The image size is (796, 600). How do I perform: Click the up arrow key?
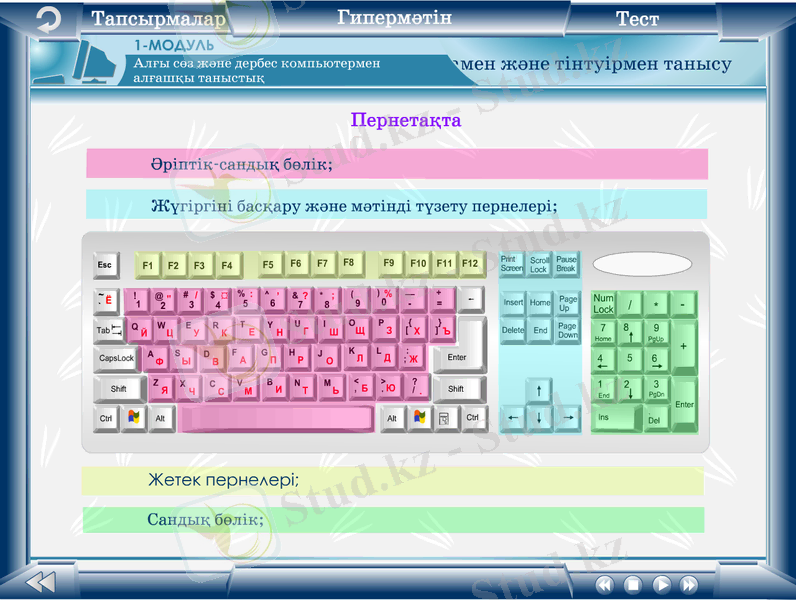[x=539, y=389]
